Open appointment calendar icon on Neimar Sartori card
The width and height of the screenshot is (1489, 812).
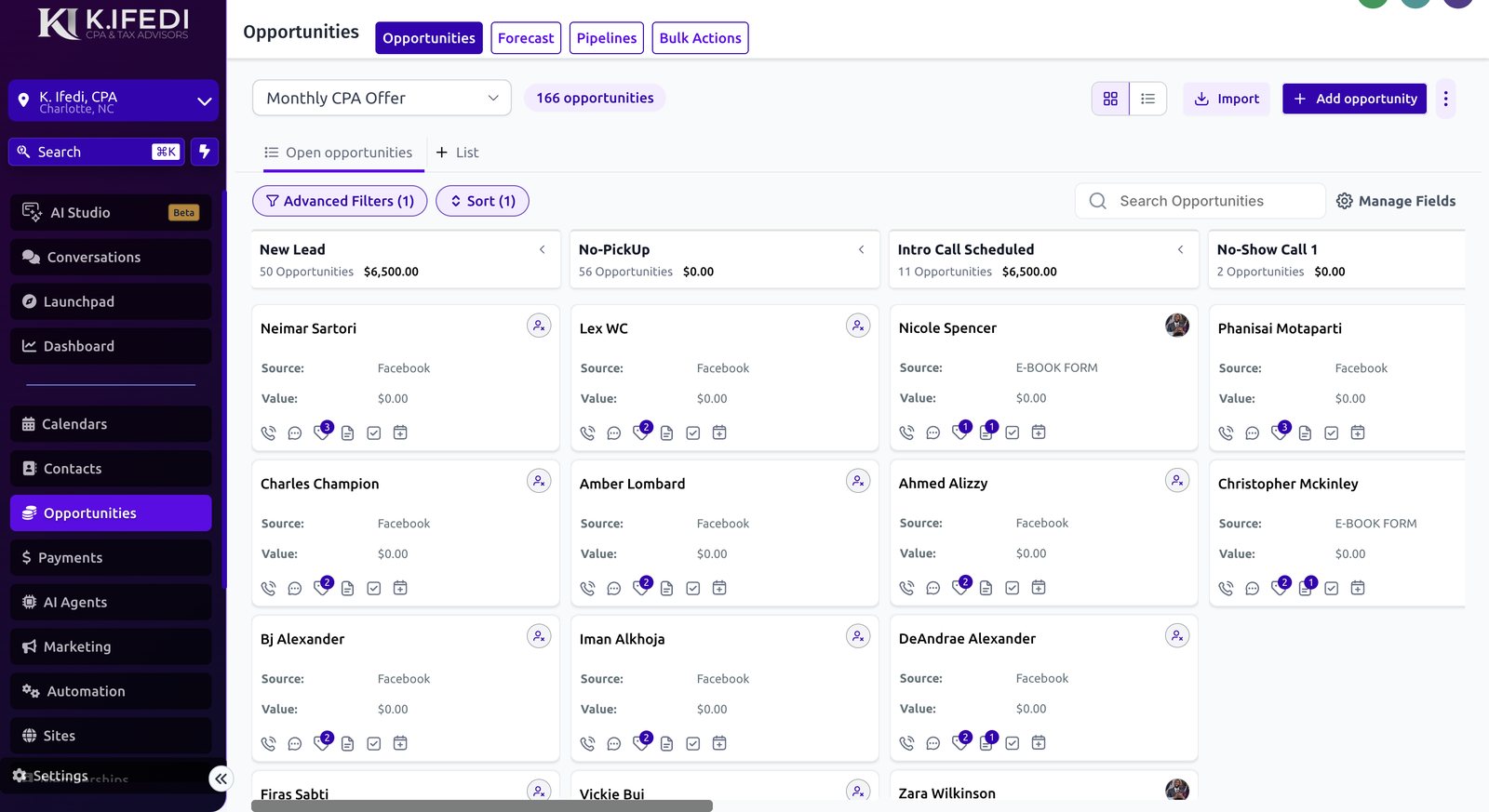pos(400,433)
